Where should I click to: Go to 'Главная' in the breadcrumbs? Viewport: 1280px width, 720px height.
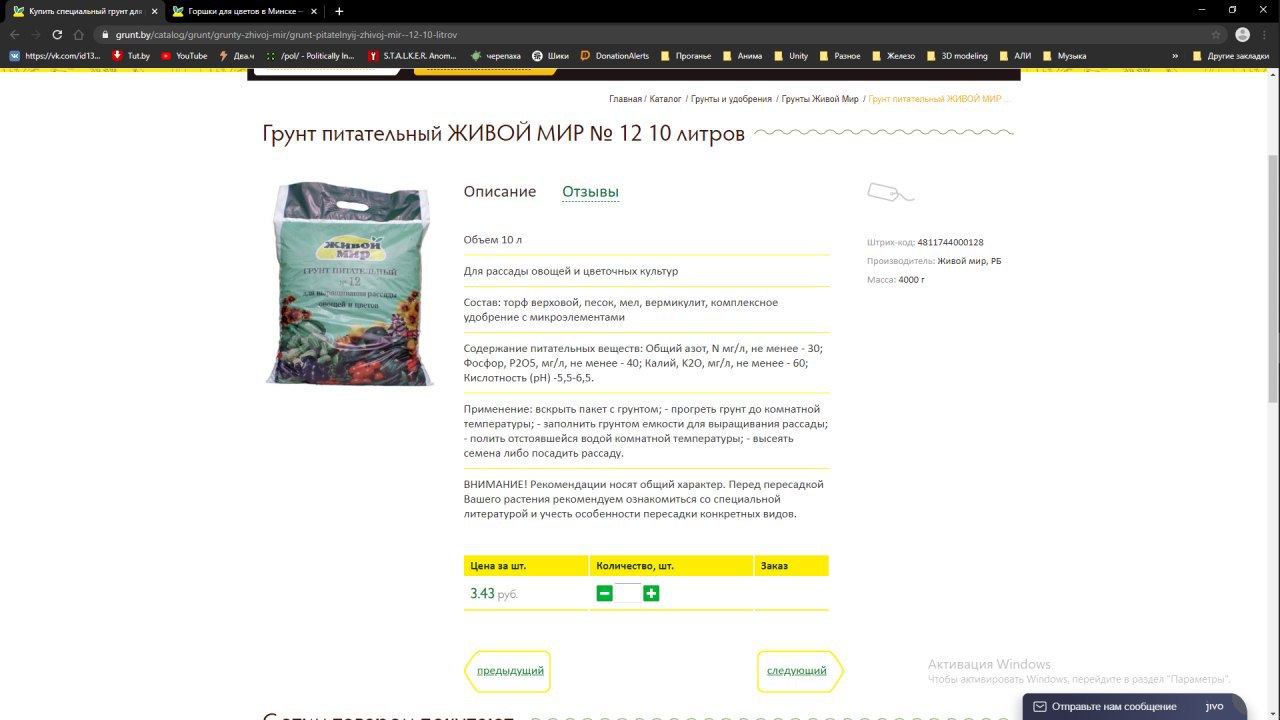coord(625,99)
